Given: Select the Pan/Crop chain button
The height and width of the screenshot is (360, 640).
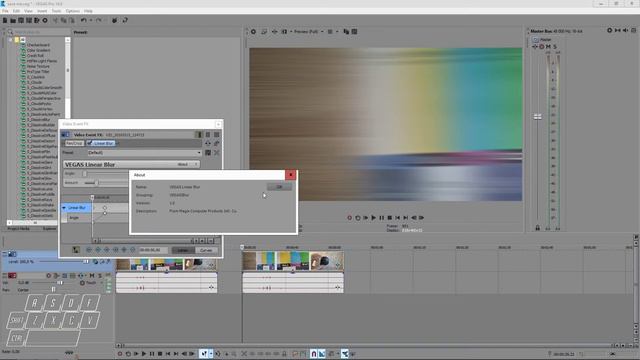Looking at the screenshot, I should pos(74,143).
